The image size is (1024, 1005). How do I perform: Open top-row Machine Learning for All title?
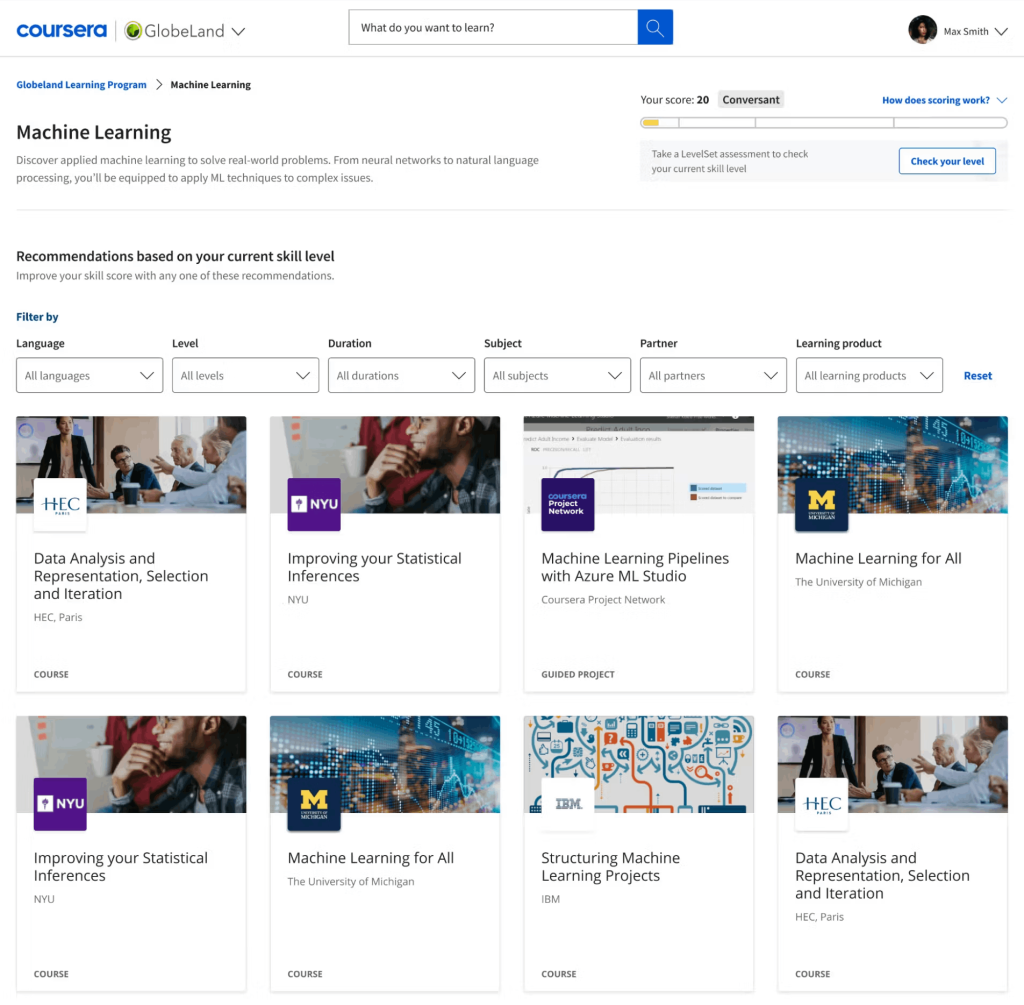878,559
